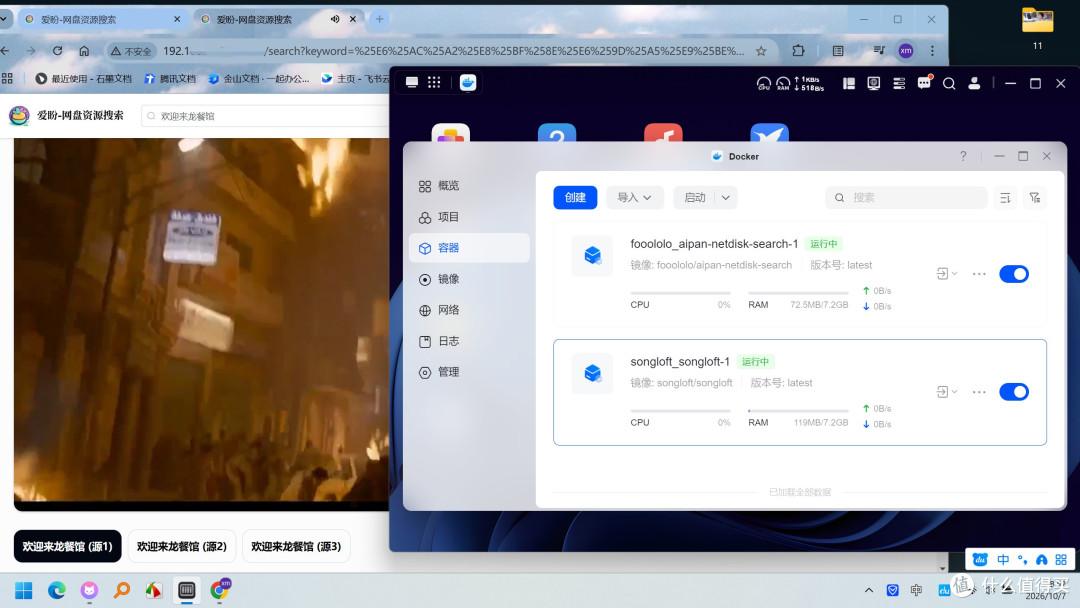Open the NAS user account icon

pyautogui.click(x=974, y=83)
